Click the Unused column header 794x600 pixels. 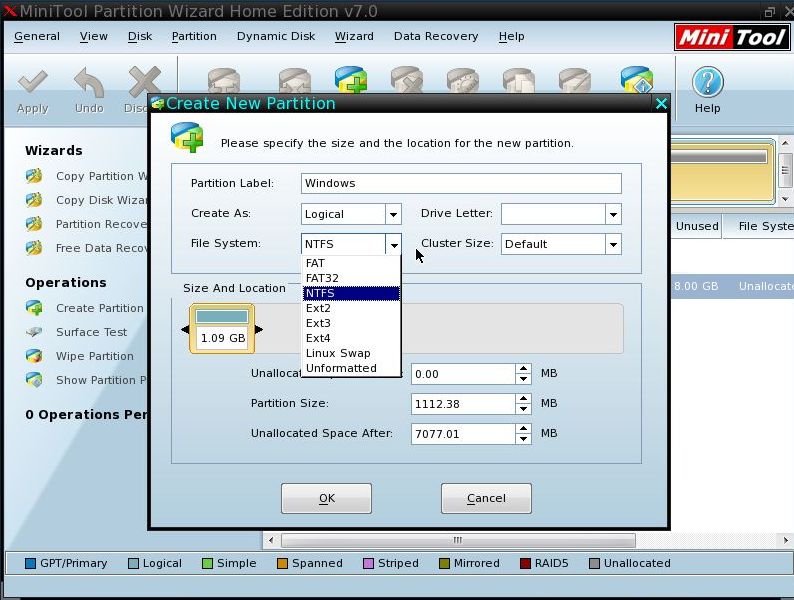[697, 226]
